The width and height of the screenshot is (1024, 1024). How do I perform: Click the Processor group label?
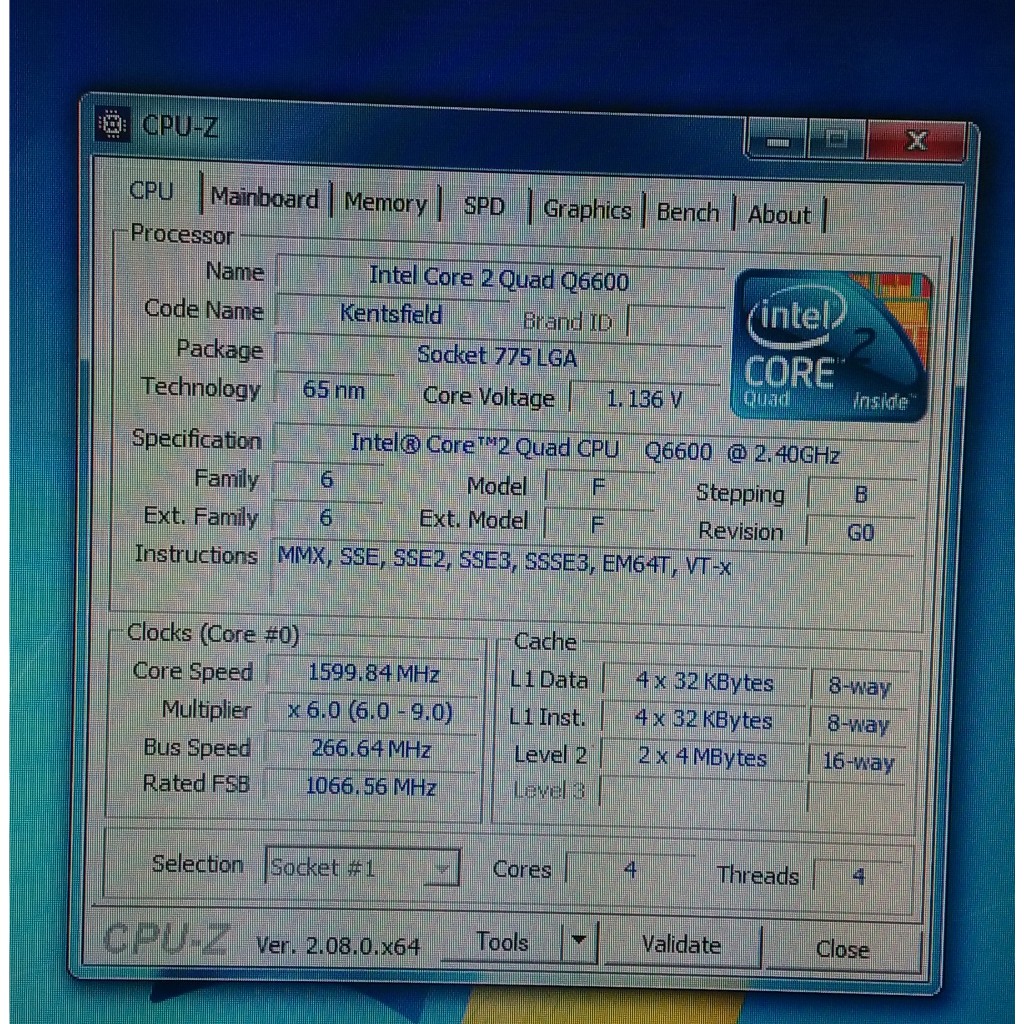[x=182, y=234]
